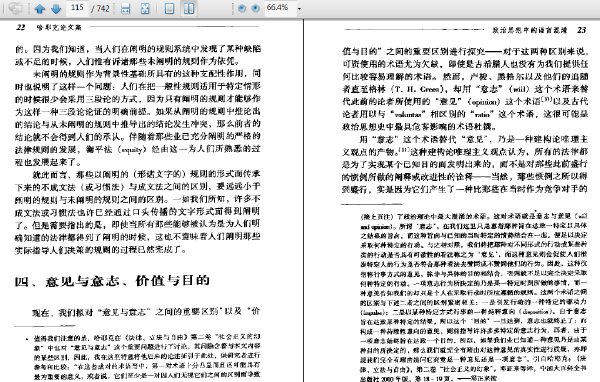Screen dimensions: 600x382
Task: Switch to single page view
Action: pyautogui.click(x=170, y=8)
